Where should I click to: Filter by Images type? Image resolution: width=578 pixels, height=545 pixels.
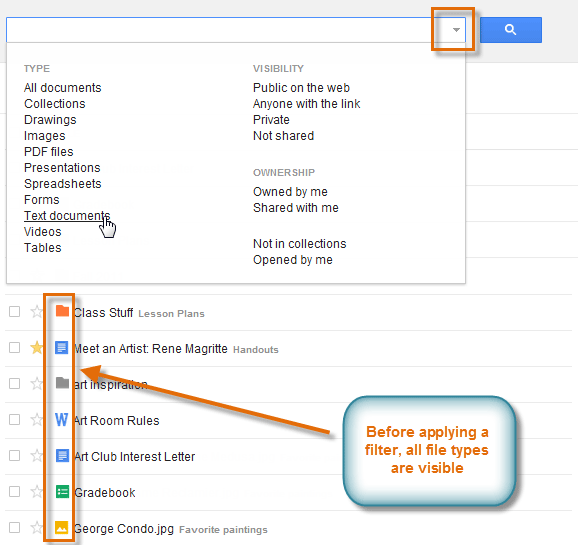coord(45,136)
